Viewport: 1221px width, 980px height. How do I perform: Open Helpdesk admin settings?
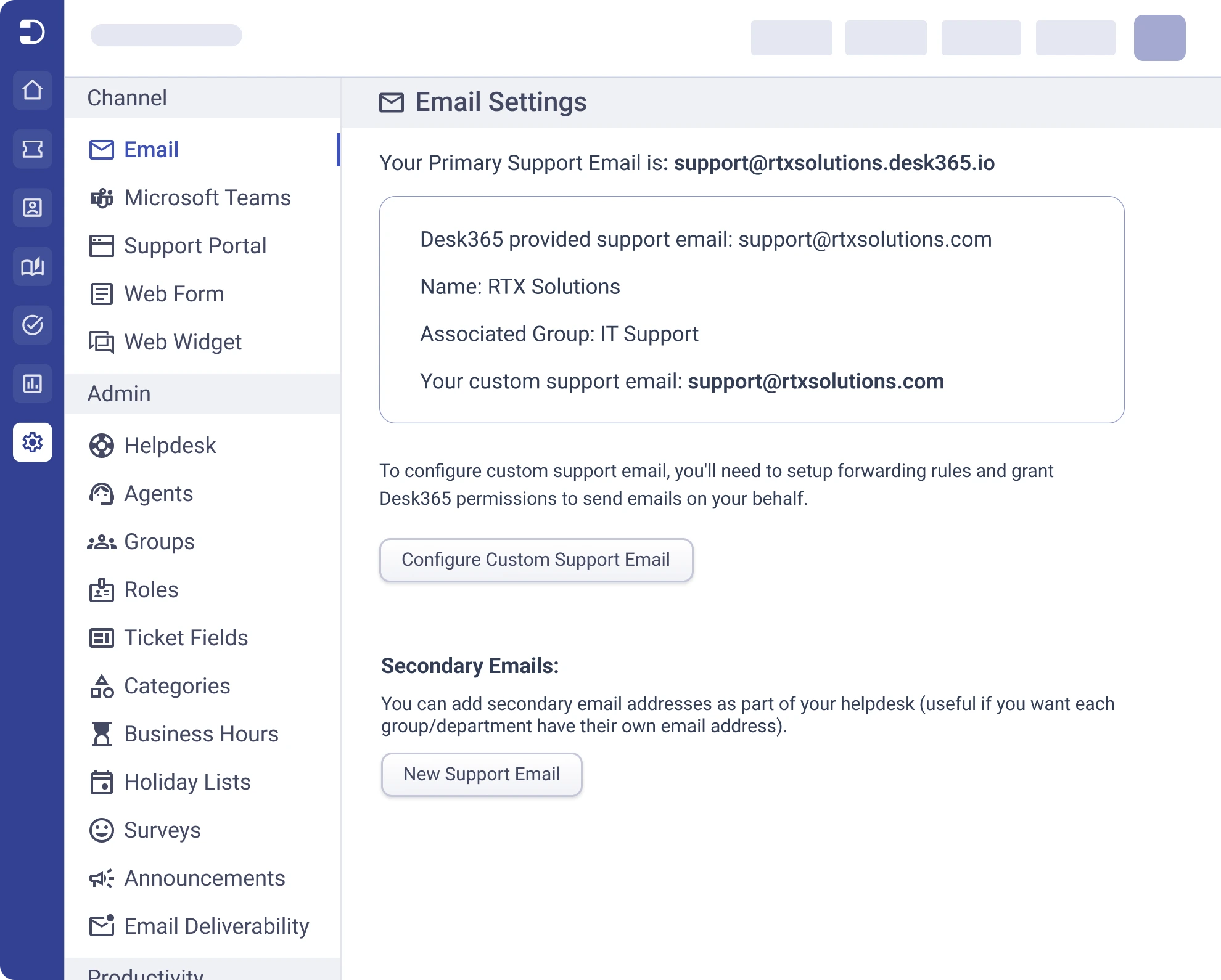pyautogui.click(x=170, y=446)
